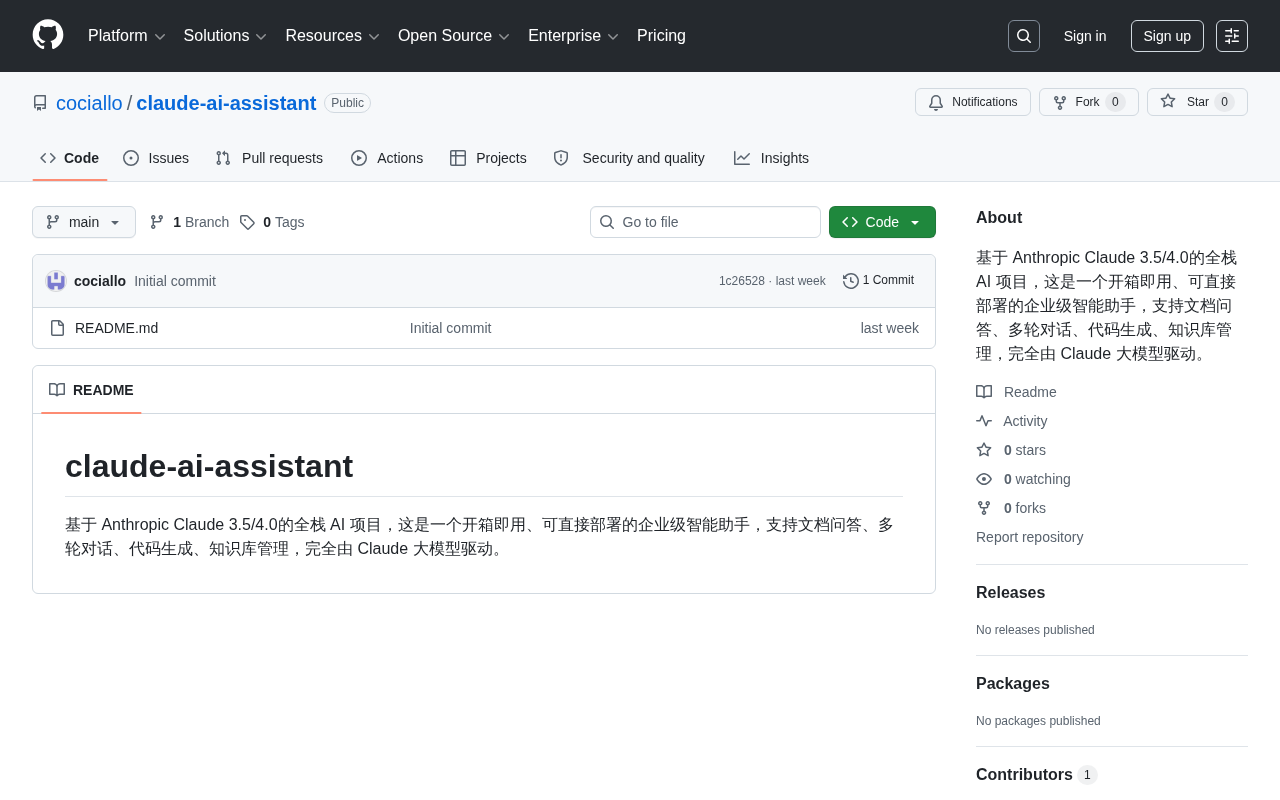Open the README.md file
The image size is (1280, 800).
pos(116,328)
